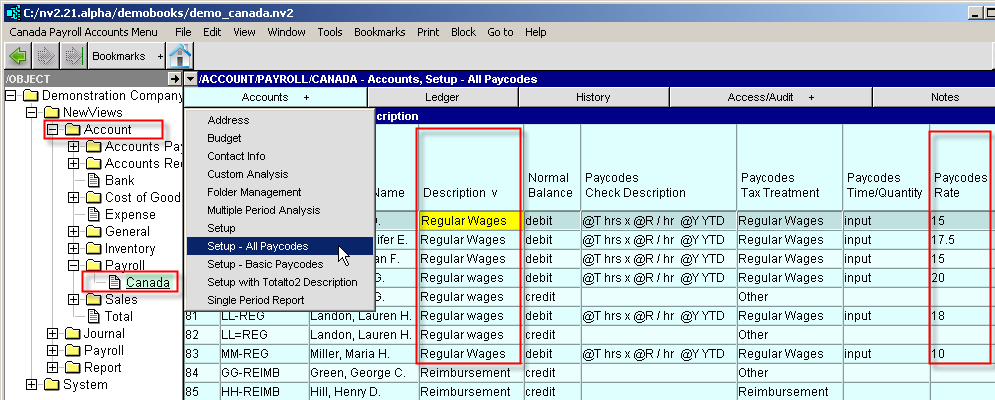Click the Inventory folder icon
Image resolution: width=995 pixels, height=400 pixels.
(x=93, y=249)
